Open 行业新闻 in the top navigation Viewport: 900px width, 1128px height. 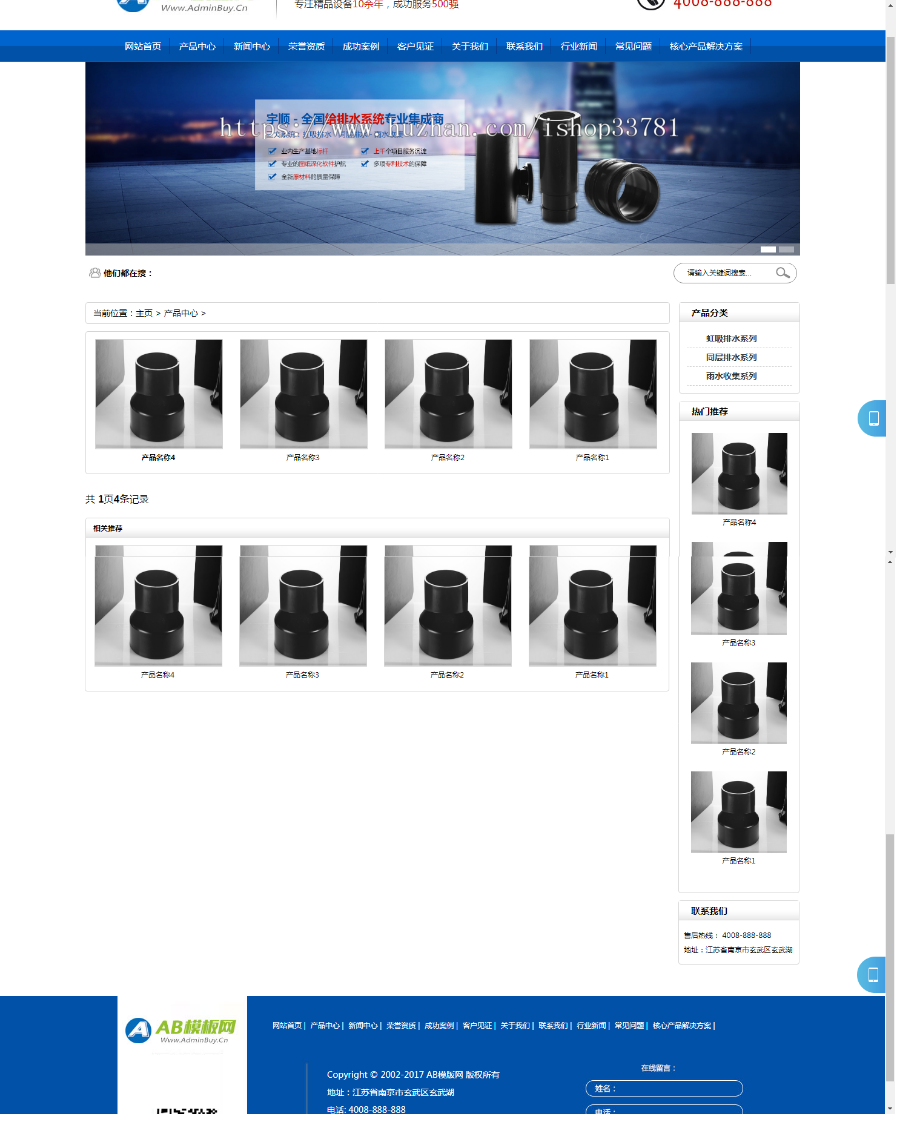click(578, 46)
